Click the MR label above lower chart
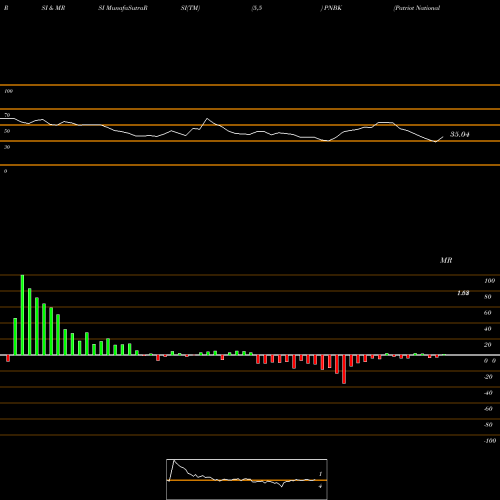Screen dimensions: 500x500 click(x=446, y=260)
